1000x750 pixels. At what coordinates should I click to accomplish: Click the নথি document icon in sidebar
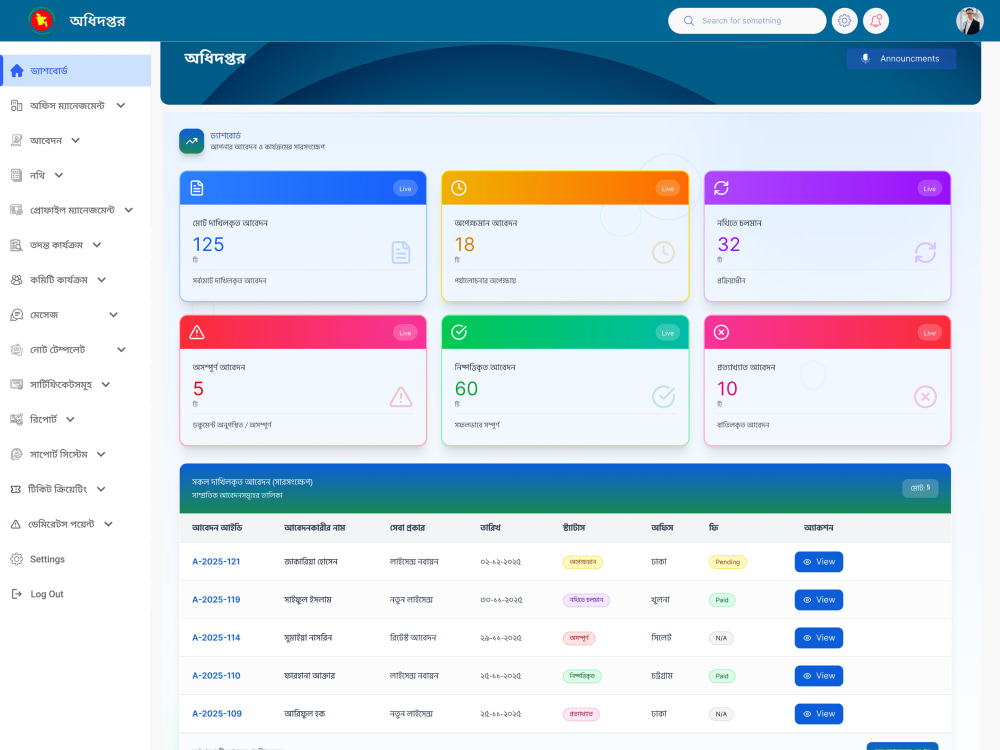17,175
